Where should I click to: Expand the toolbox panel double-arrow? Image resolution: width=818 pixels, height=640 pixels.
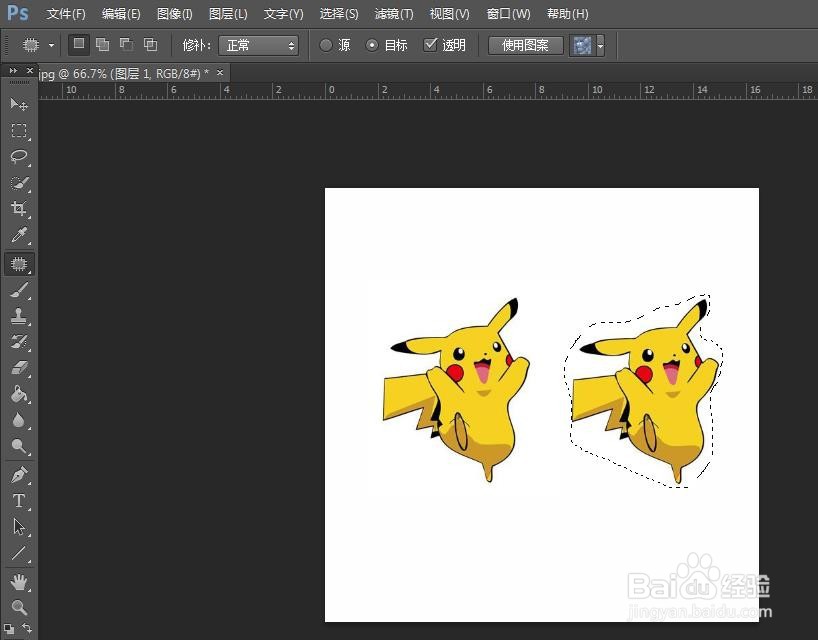(13, 70)
